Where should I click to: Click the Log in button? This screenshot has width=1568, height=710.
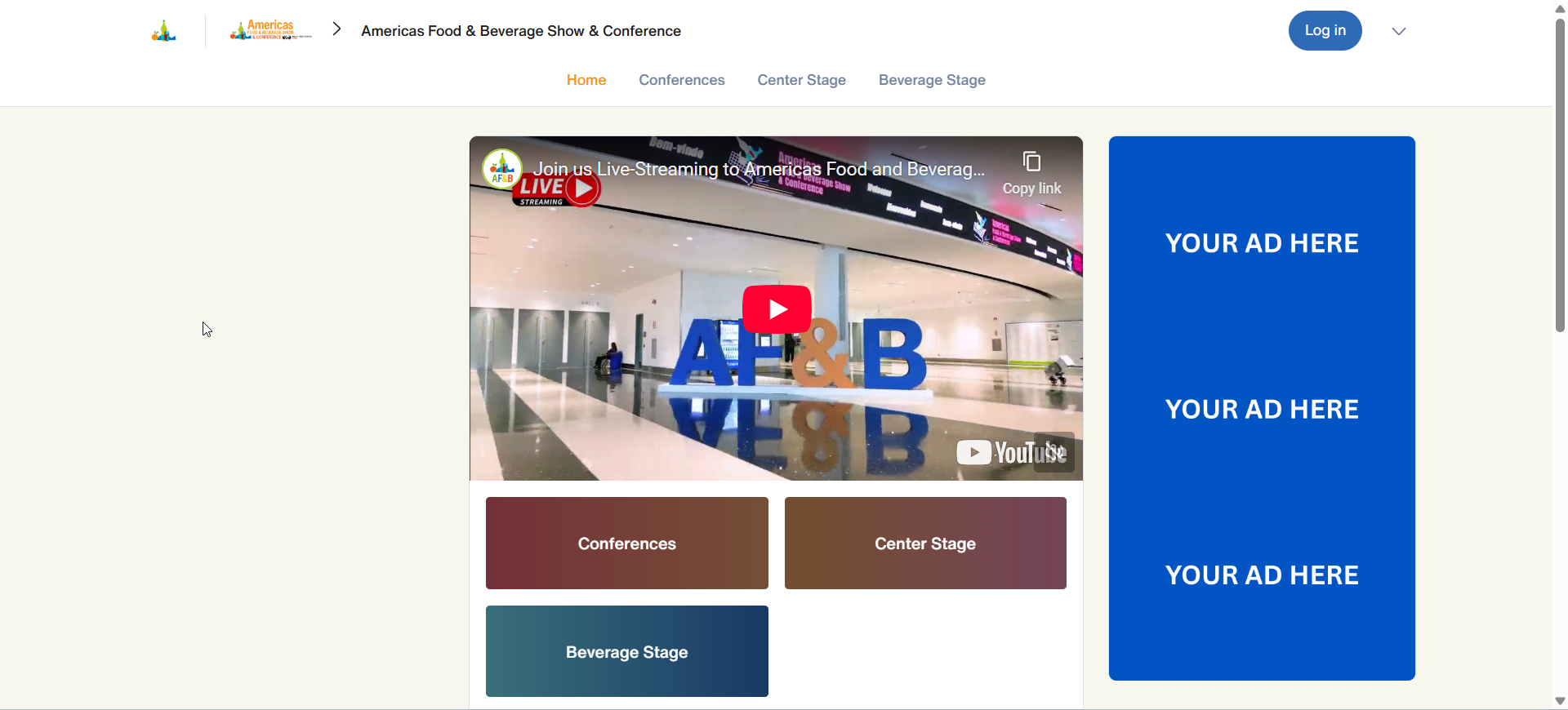coord(1325,30)
